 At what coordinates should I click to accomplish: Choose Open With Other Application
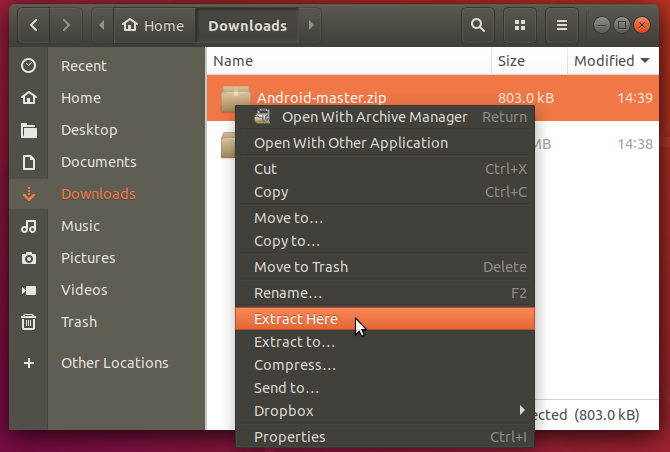[x=385, y=143]
